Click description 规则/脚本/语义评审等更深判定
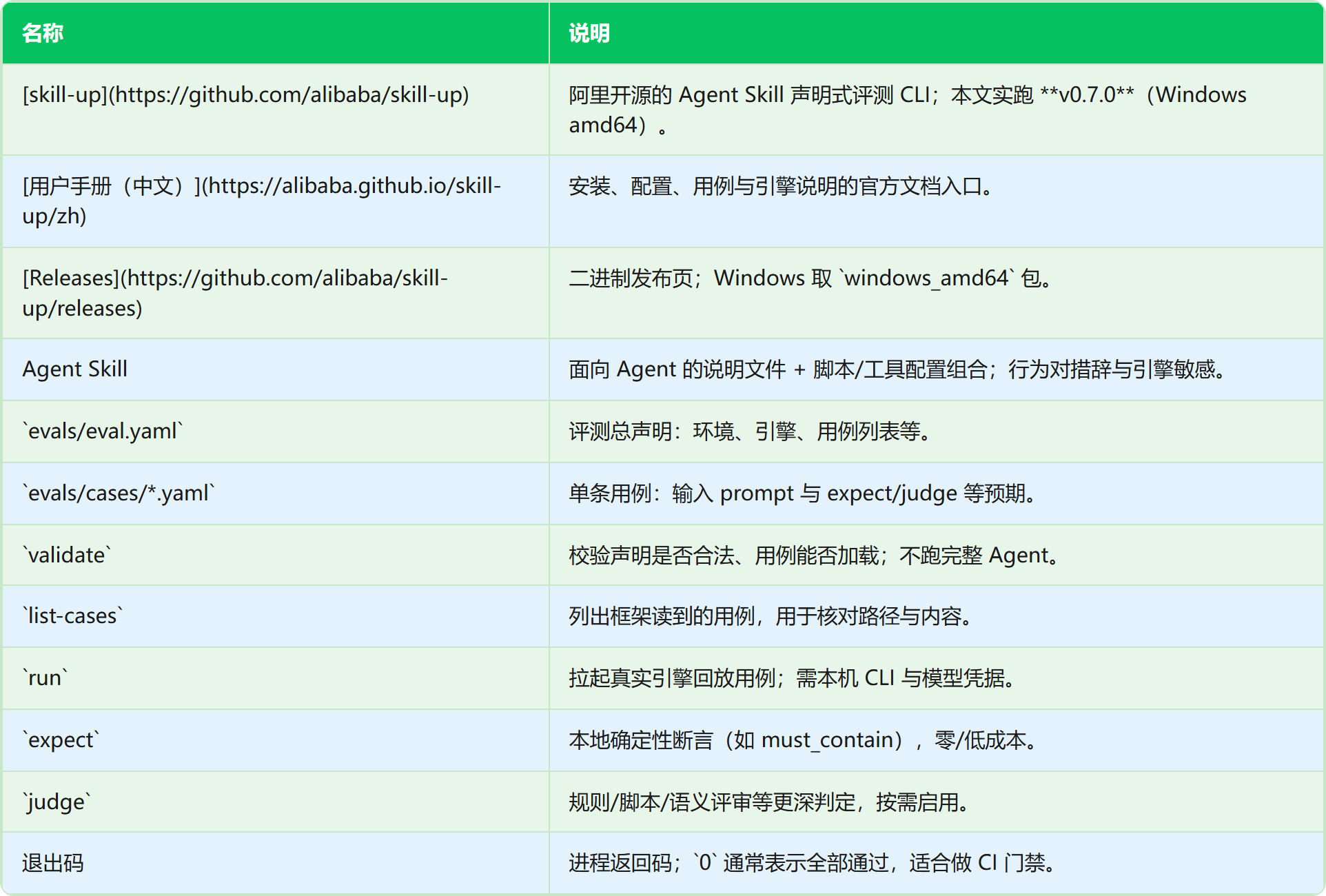This screenshot has width=1326, height=896. click(x=936, y=802)
